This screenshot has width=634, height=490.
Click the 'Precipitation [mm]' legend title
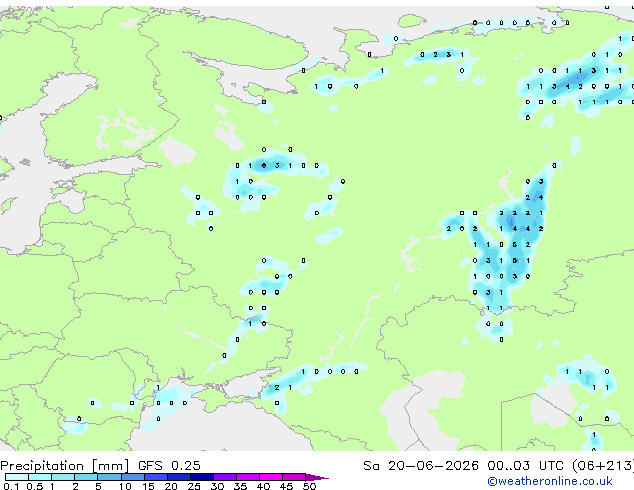[64, 466]
